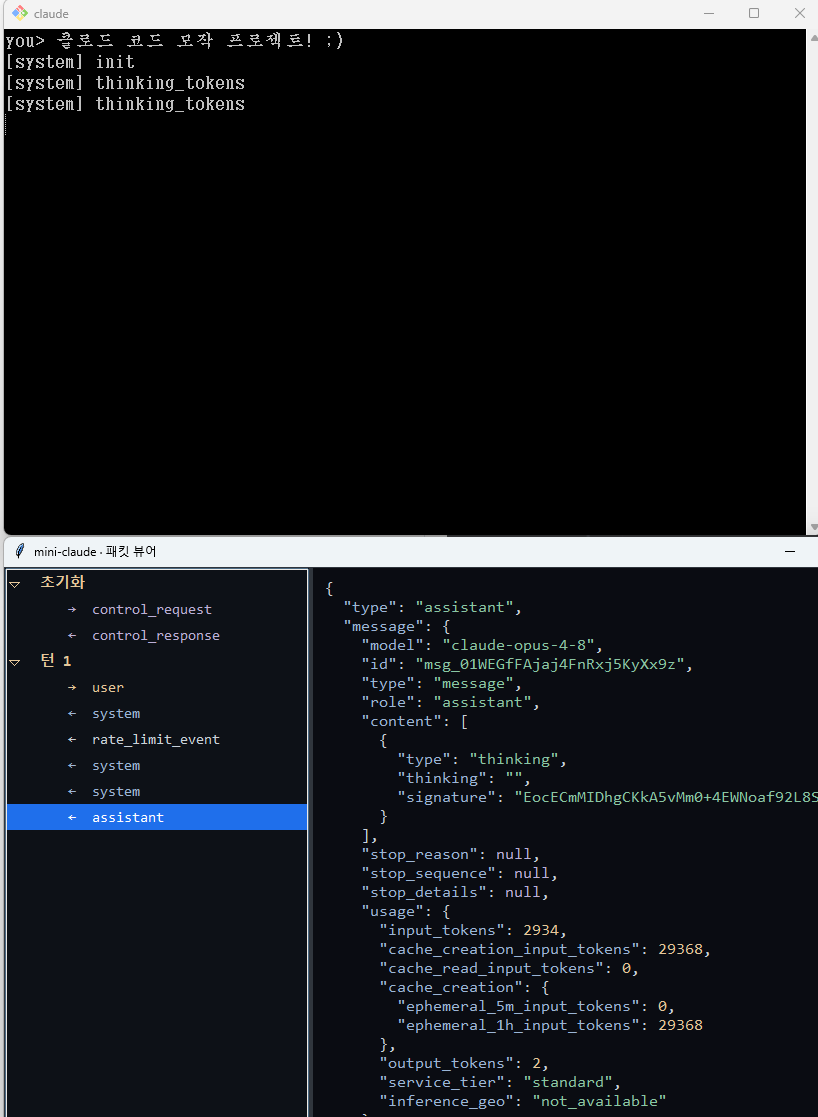This screenshot has width=818, height=1117.
Task: Click the 턴 1 group label
Action: [x=56, y=660]
